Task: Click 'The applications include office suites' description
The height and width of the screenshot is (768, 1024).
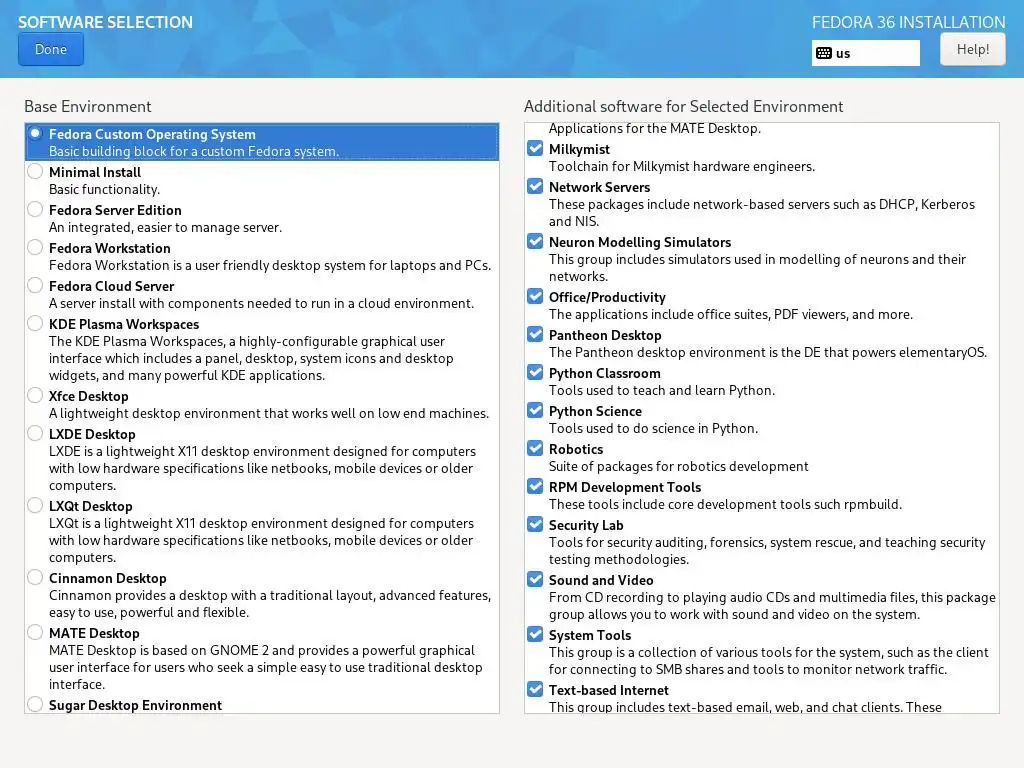Action: point(731,315)
